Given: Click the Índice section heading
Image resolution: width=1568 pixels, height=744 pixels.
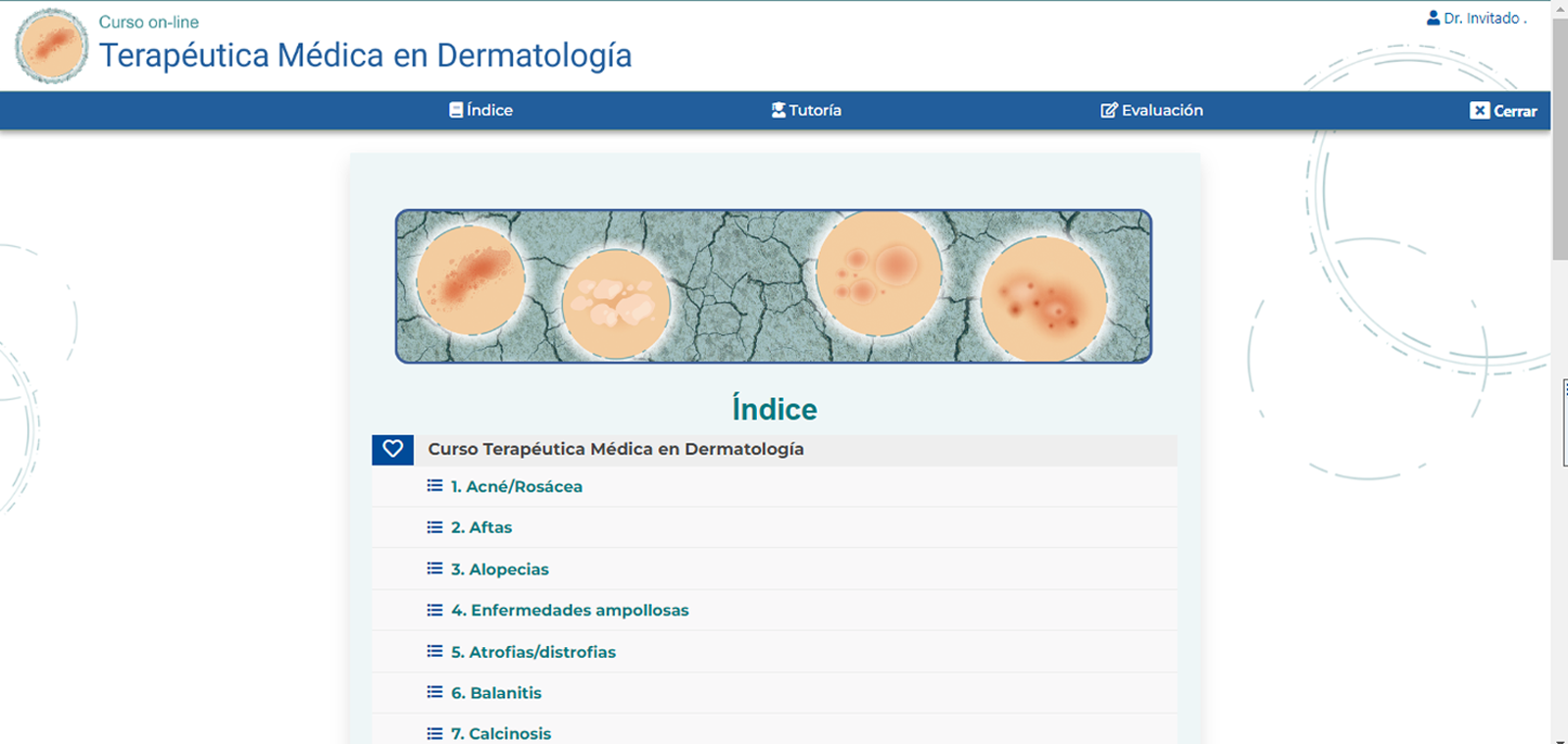Looking at the screenshot, I should click(x=774, y=409).
